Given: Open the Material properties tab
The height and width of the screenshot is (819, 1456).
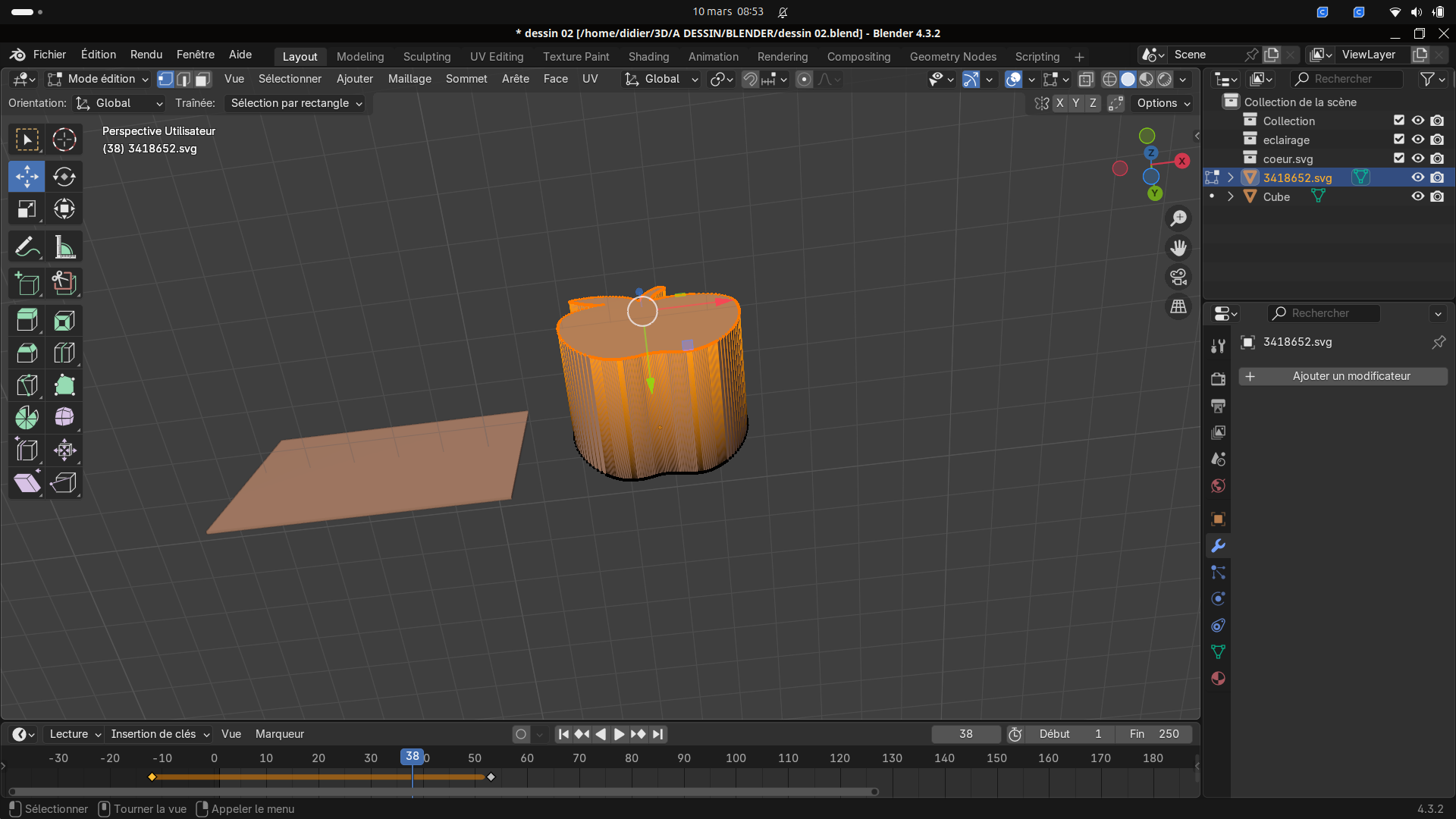Looking at the screenshot, I should (x=1218, y=679).
